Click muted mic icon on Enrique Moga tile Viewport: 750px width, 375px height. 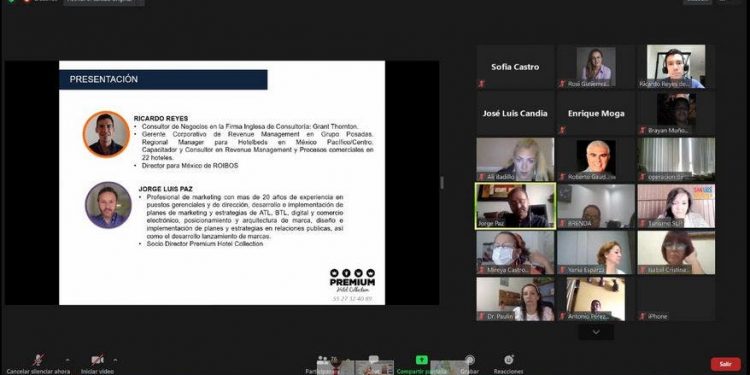[562, 130]
